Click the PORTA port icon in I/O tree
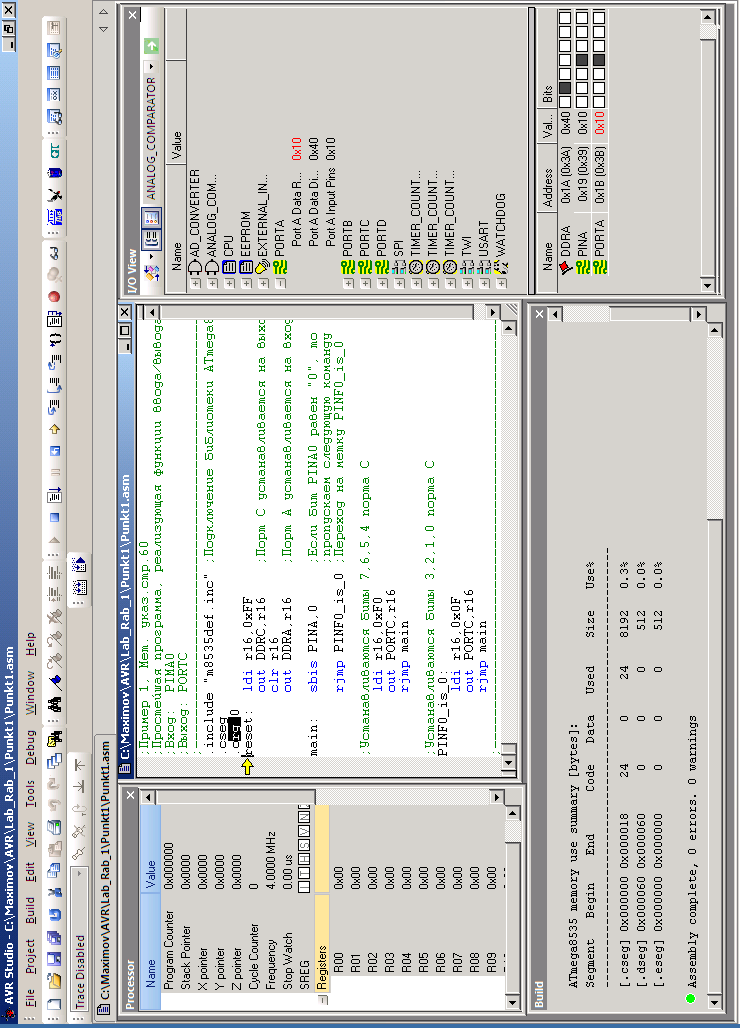740x1028 pixels. 280,267
